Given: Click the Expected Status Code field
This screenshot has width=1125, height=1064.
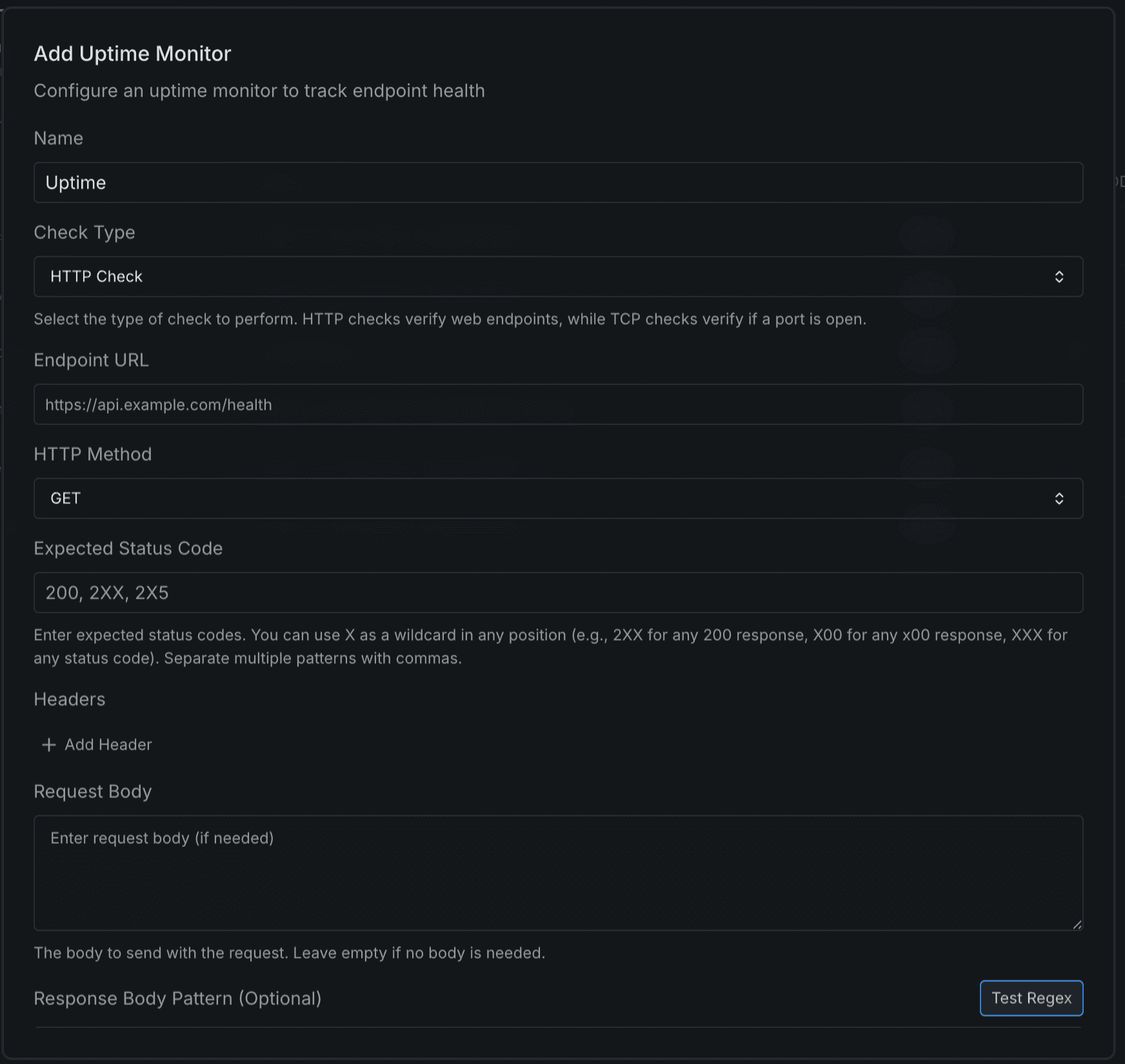Looking at the screenshot, I should (558, 592).
